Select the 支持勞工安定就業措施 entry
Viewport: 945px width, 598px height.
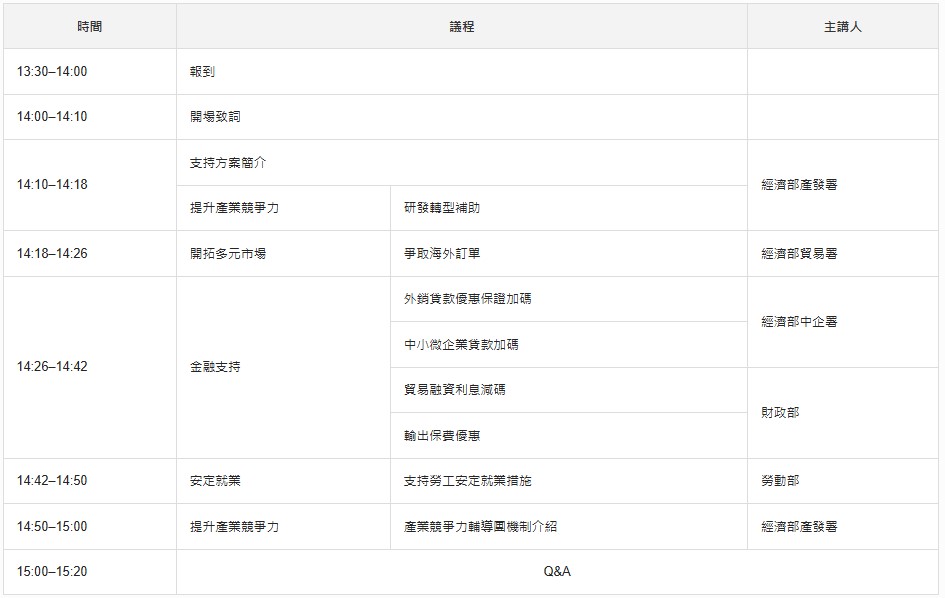tap(468, 481)
